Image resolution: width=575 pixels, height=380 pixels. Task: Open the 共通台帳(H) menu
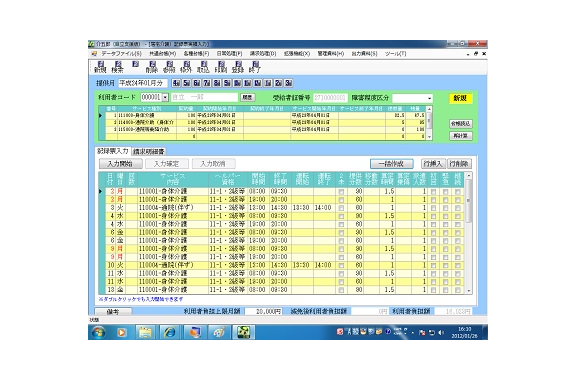coord(162,54)
